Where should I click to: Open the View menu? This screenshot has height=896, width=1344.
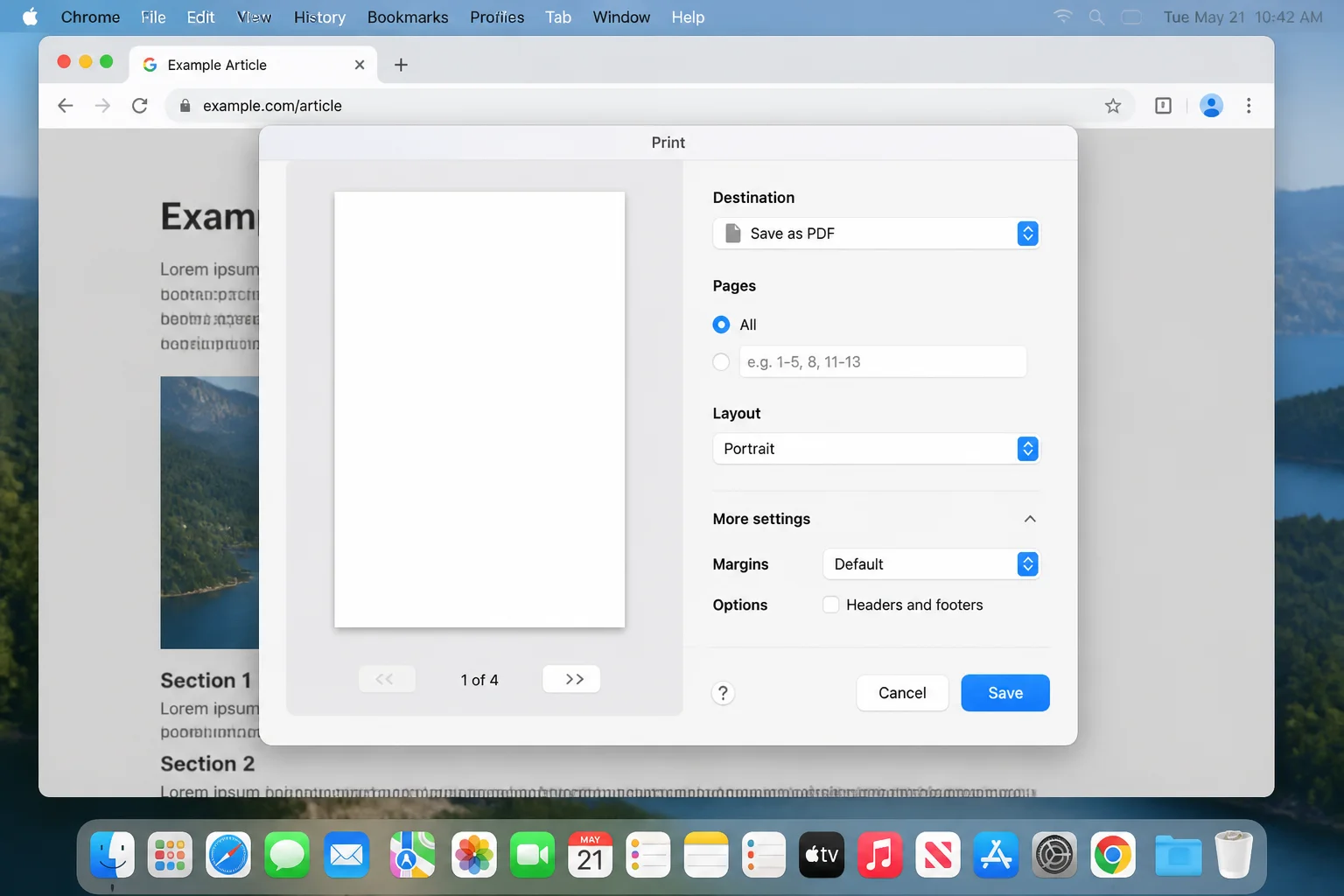coord(254,17)
